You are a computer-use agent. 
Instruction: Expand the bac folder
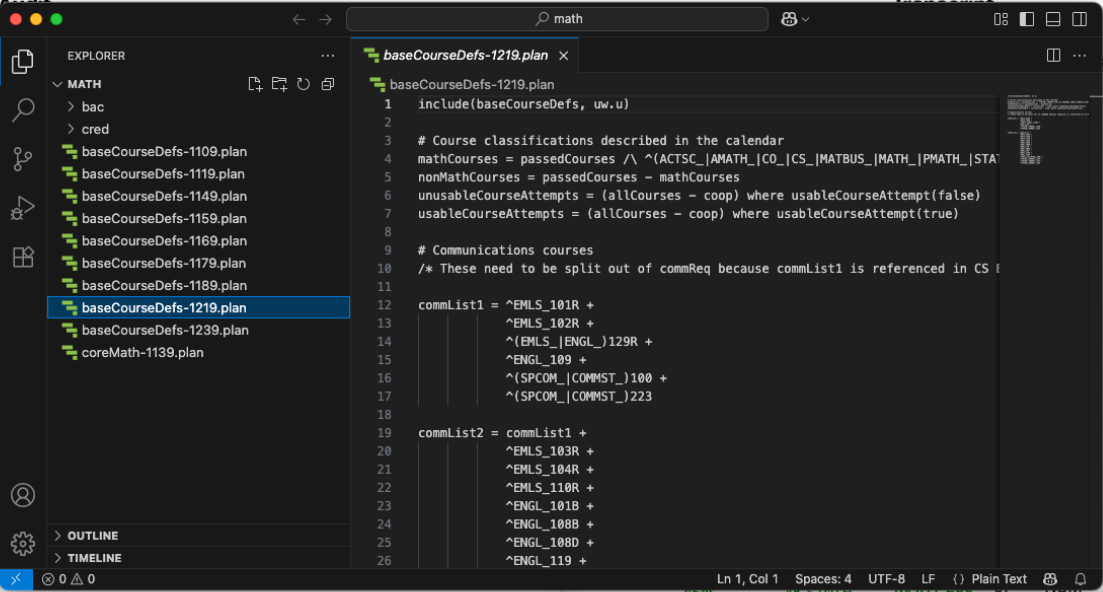pos(92,107)
